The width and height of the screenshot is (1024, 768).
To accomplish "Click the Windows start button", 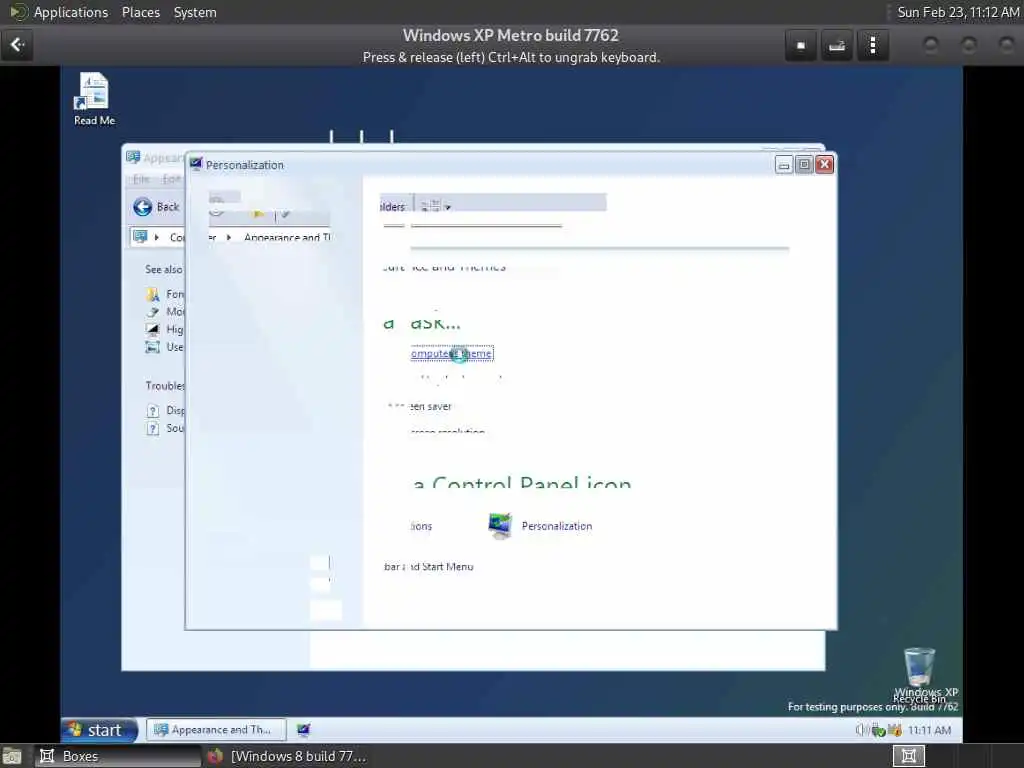I will (99, 730).
